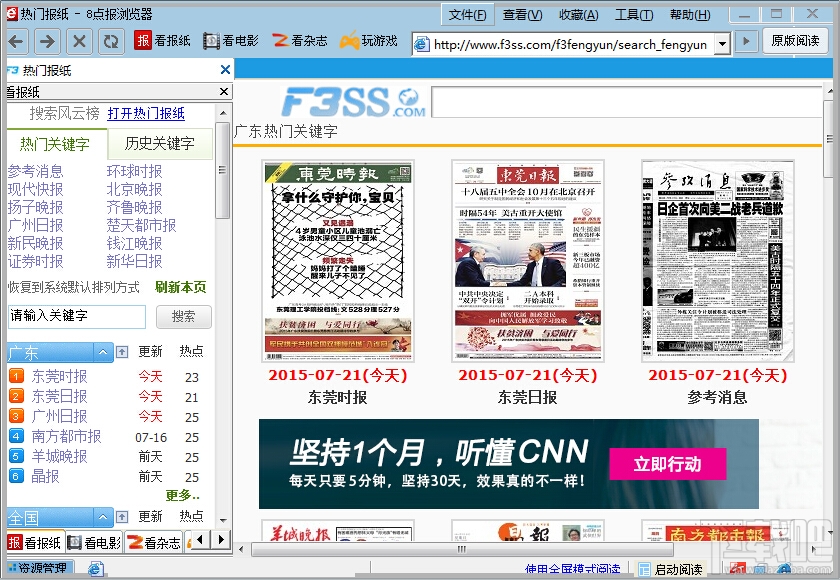
Task: Click the horizontal scrollbar of the page
Action: pos(462,549)
